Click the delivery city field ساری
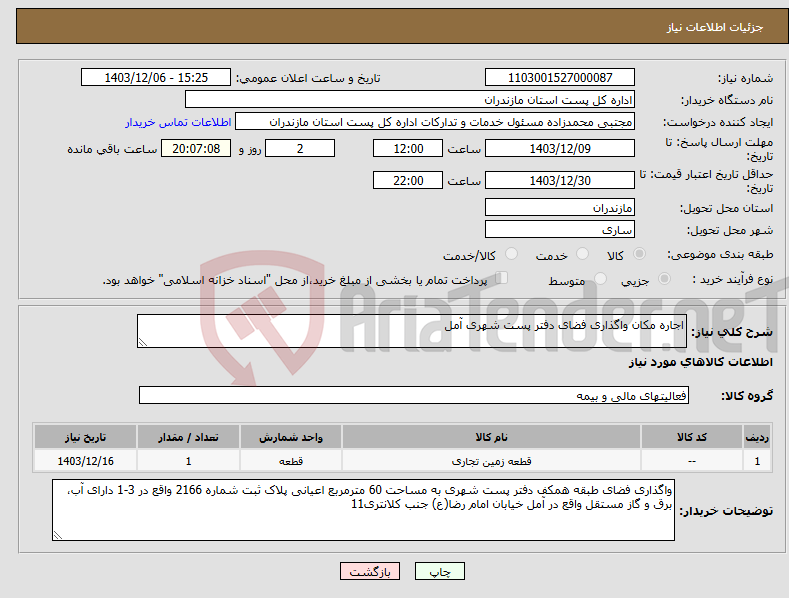Viewport: 789px width, 598px height. pos(560,230)
